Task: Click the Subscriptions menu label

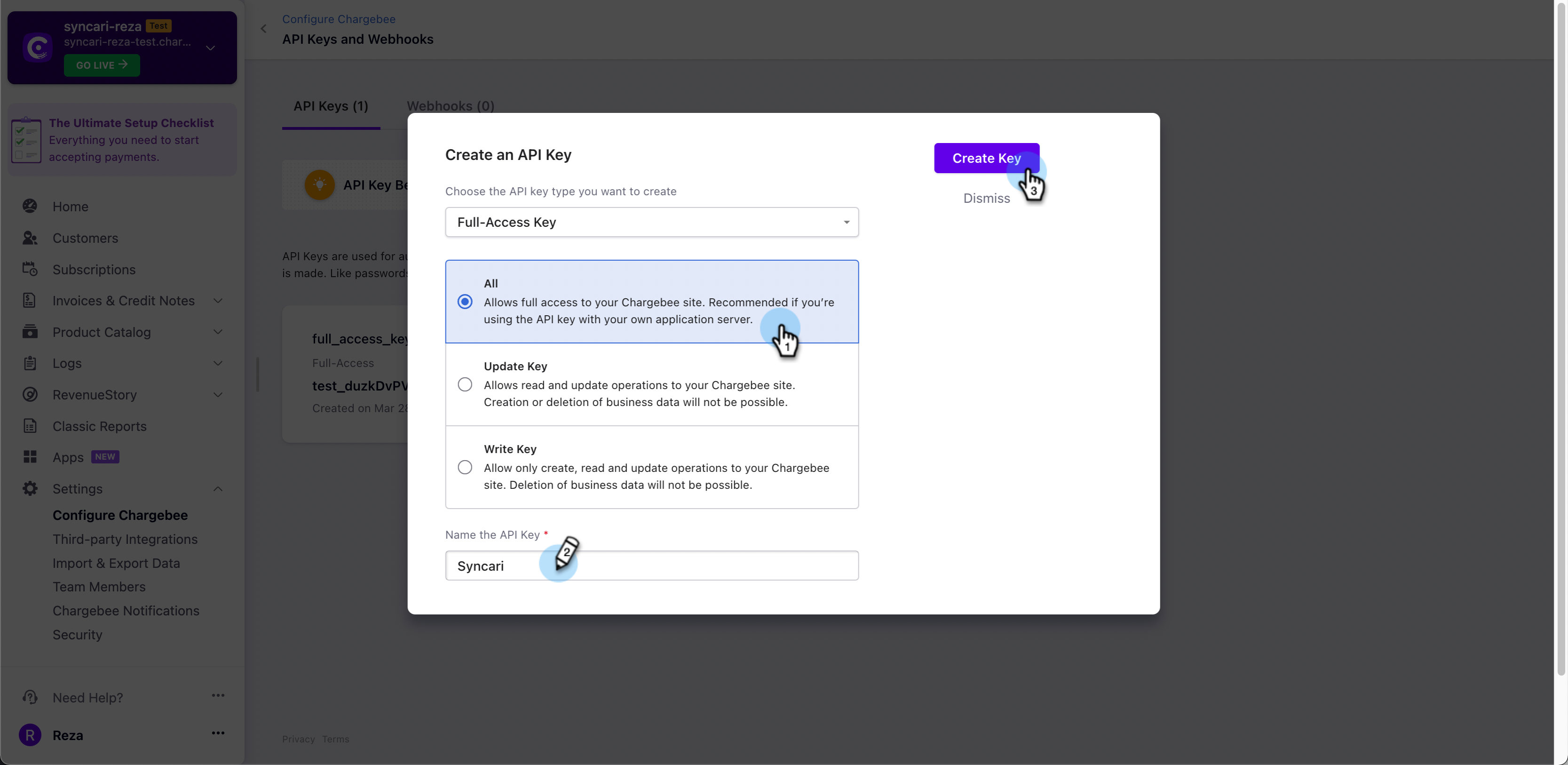Action: coord(94,269)
